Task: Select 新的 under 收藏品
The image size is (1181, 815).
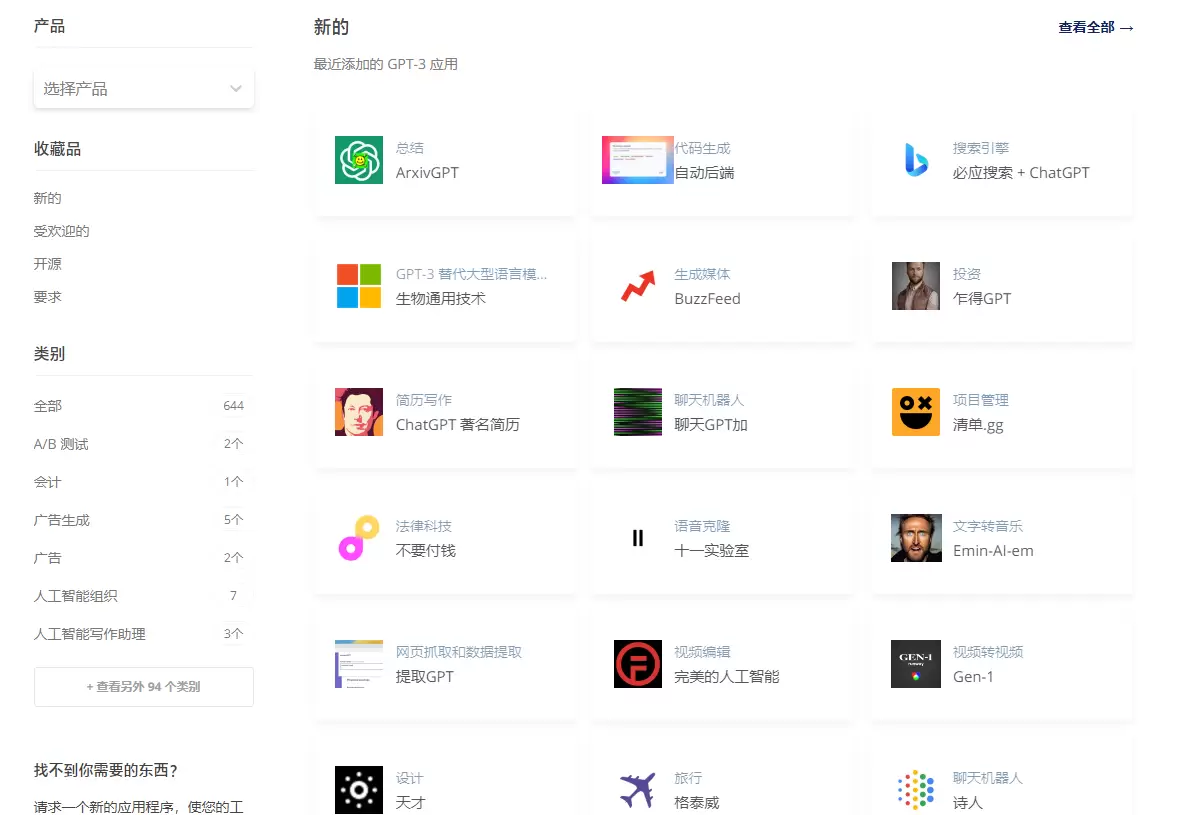Action: pos(47,198)
